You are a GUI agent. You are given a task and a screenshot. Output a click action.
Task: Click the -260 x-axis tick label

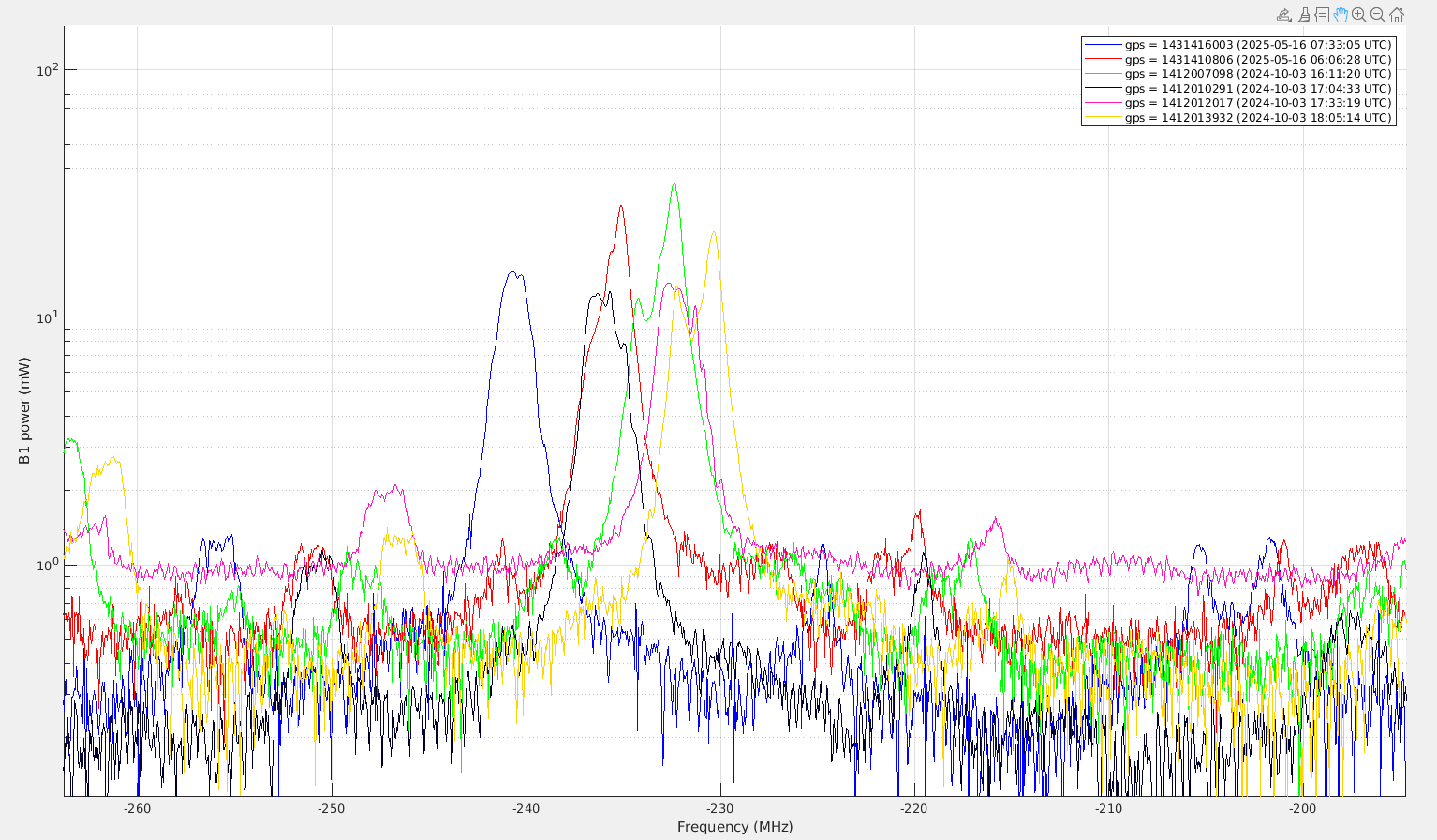pyautogui.click(x=137, y=809)
